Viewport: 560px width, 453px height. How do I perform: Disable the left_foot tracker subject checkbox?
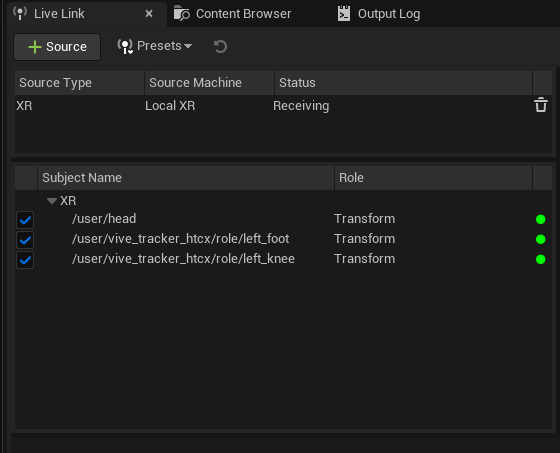click(x=25, y=239)
